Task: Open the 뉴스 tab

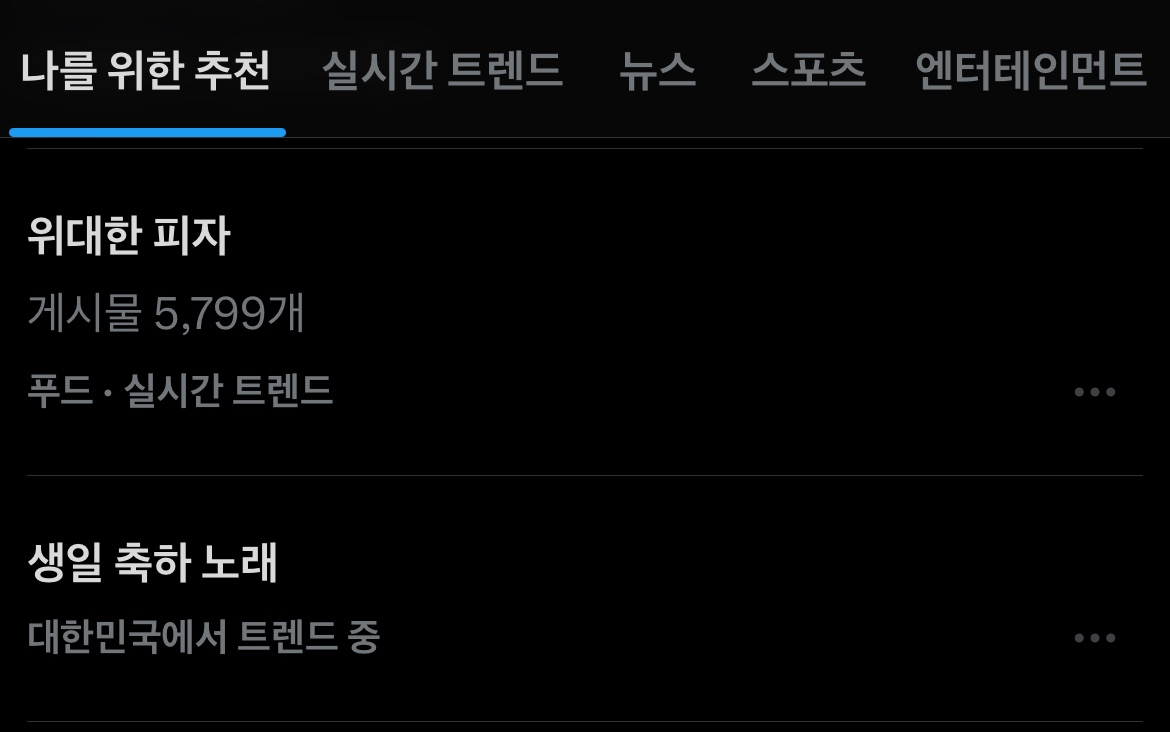Action: tap(657, 71)
